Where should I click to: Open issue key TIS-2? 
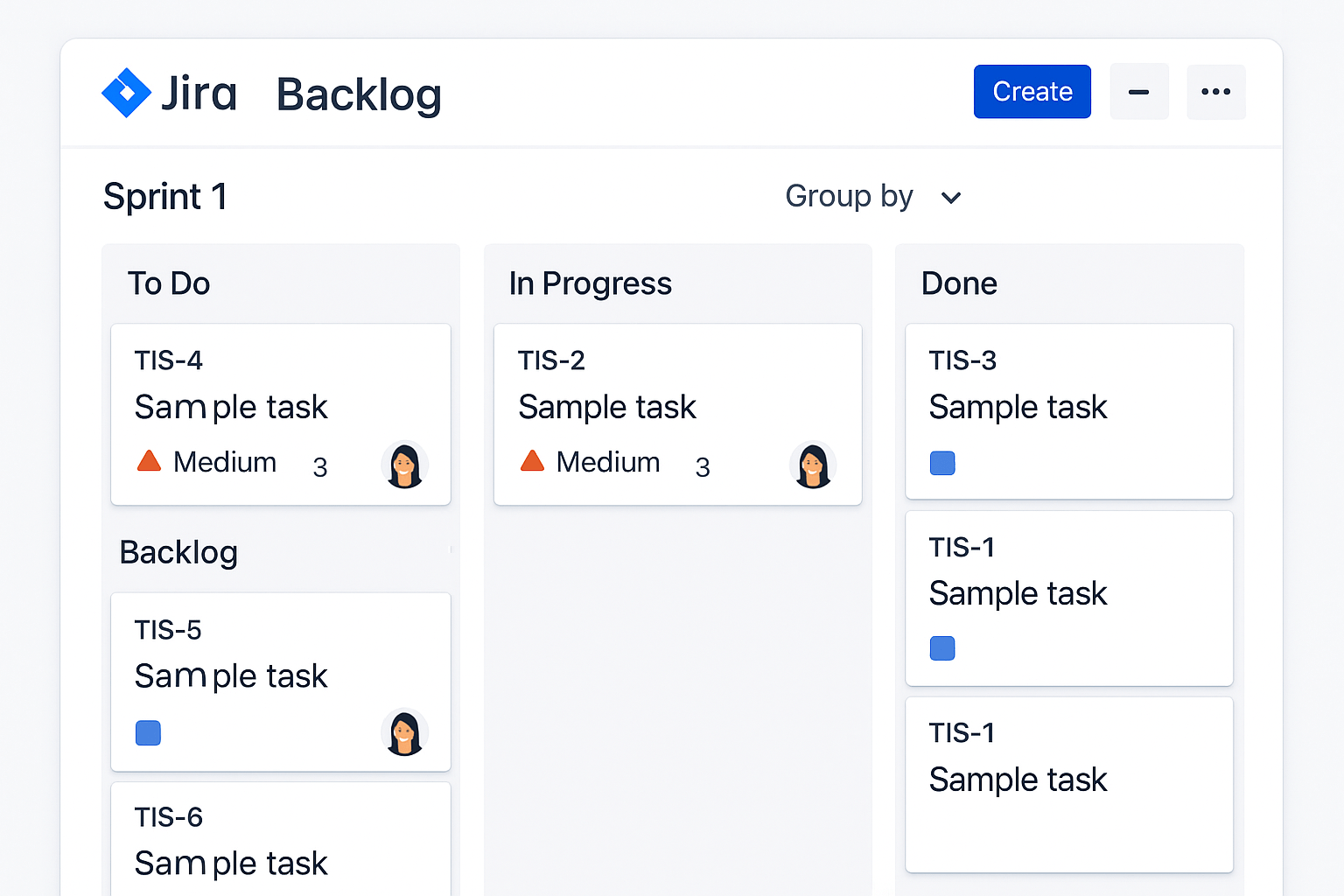(551, 360)
